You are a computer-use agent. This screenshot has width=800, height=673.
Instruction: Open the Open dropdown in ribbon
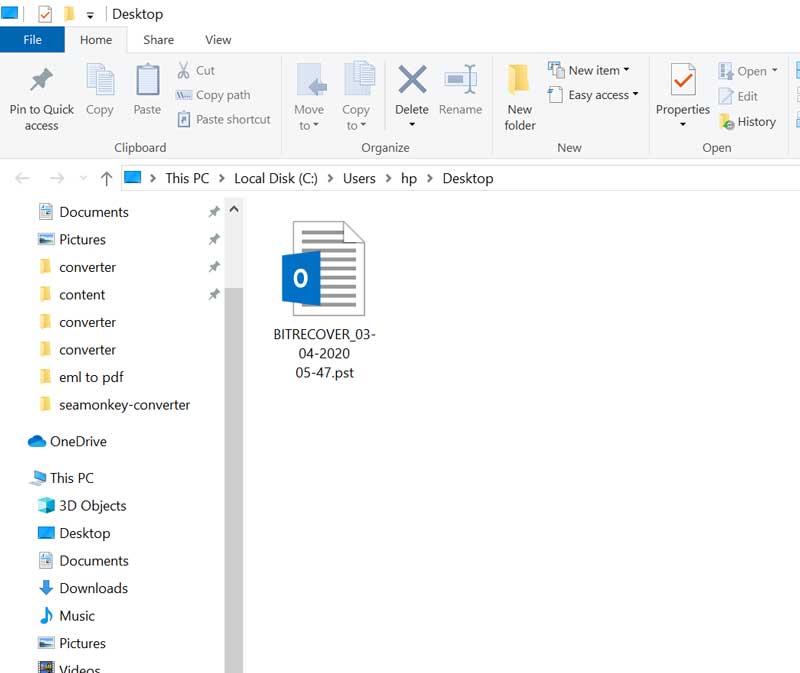point(748,71)
